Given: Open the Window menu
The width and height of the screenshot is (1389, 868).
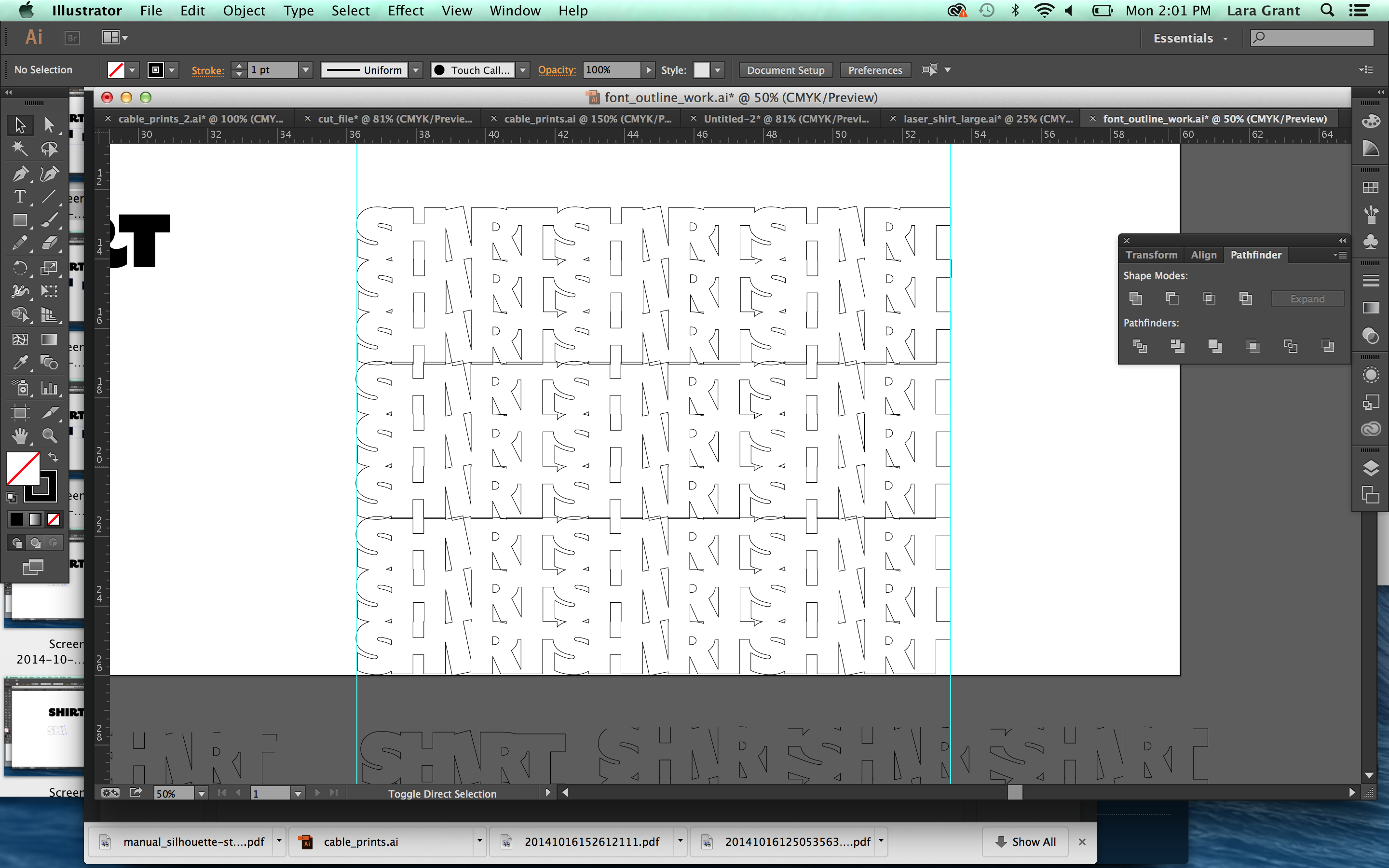Looking at the screenshot, I should pos(515,11).
